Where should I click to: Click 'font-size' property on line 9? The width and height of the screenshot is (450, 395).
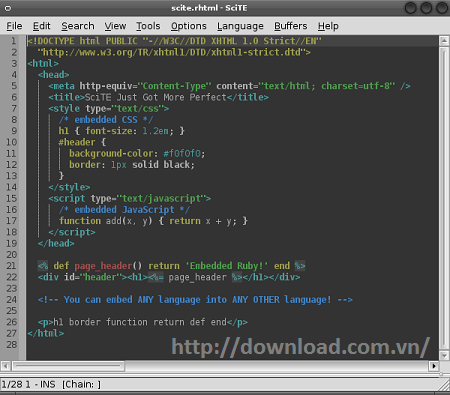(x=109, y=131)
